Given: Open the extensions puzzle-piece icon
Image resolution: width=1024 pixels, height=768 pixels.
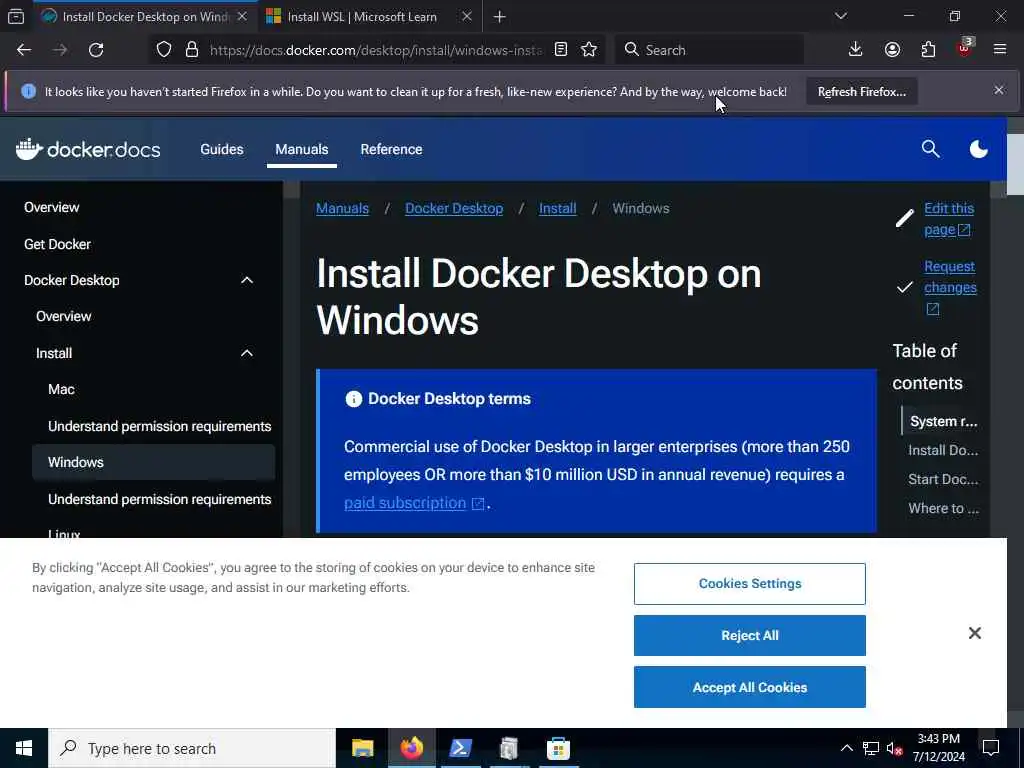Looking at the screenshot, I should 928,50.
